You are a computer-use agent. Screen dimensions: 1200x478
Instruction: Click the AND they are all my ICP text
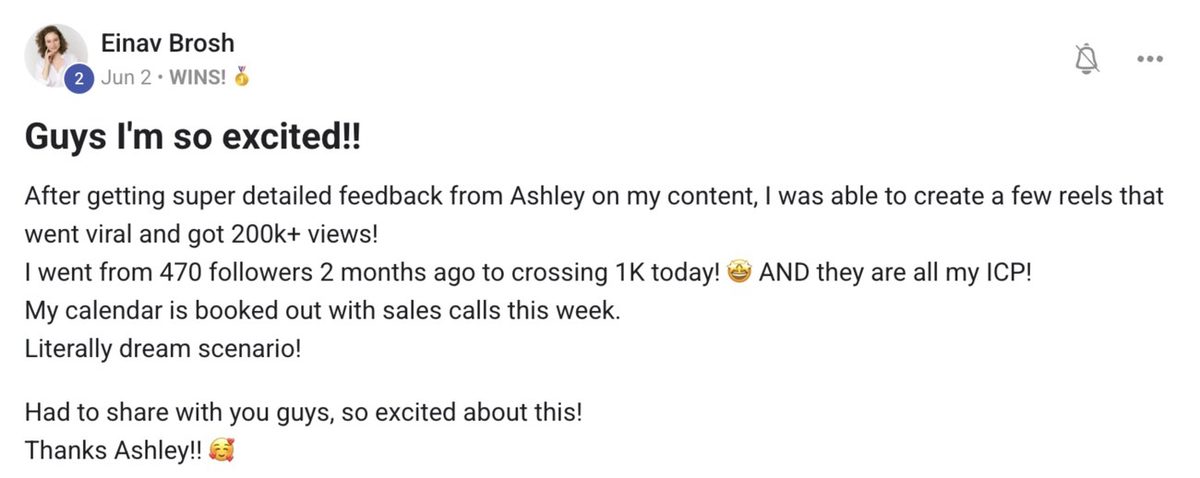pyautogui.click(x=895, y=273)
